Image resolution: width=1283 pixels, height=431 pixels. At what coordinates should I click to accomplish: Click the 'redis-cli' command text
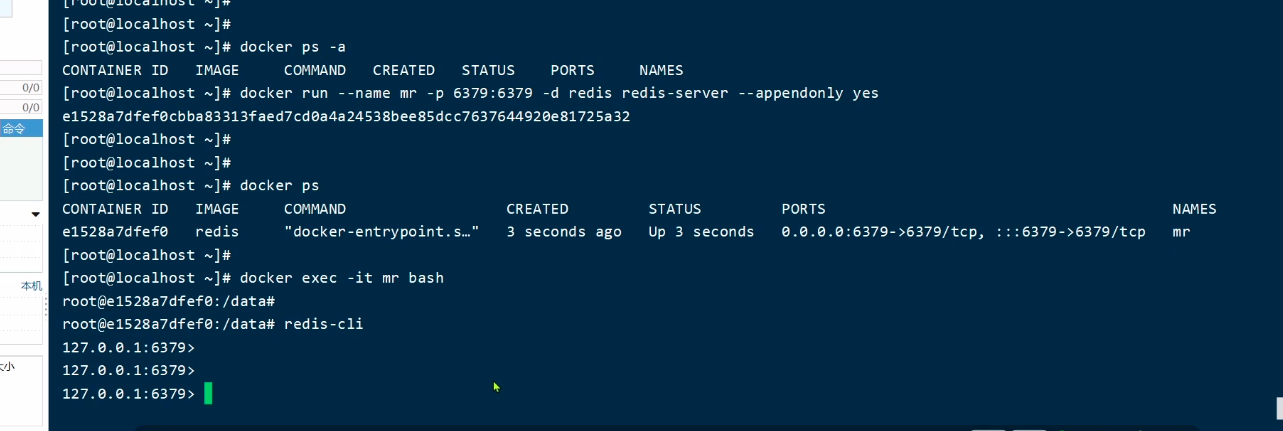pos(323,324)
